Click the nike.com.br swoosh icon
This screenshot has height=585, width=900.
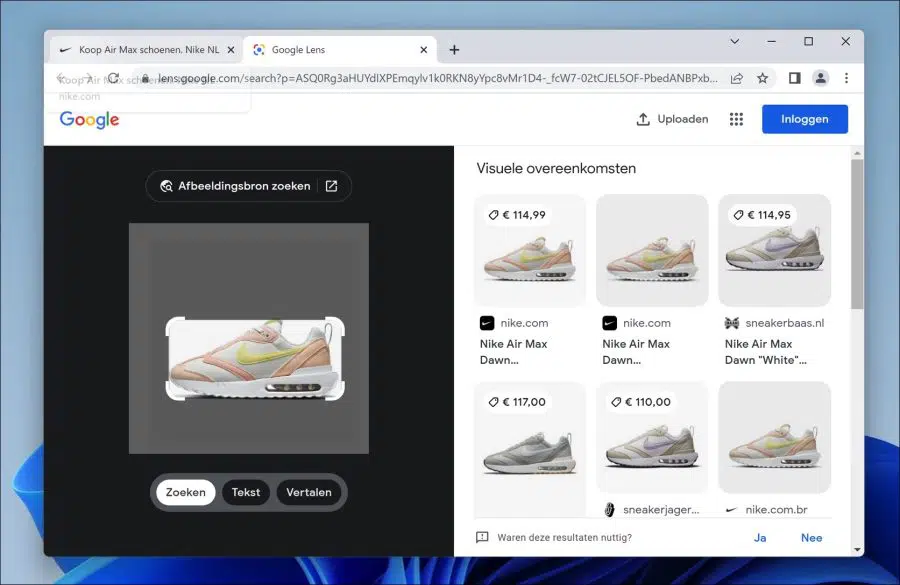tap(732, 510)
